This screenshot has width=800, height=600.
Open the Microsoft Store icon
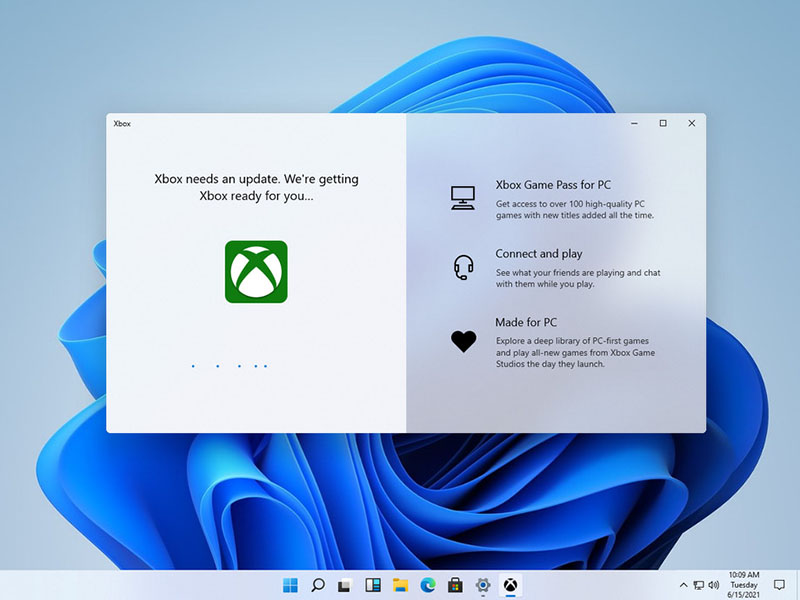click(x=457, y=584)
